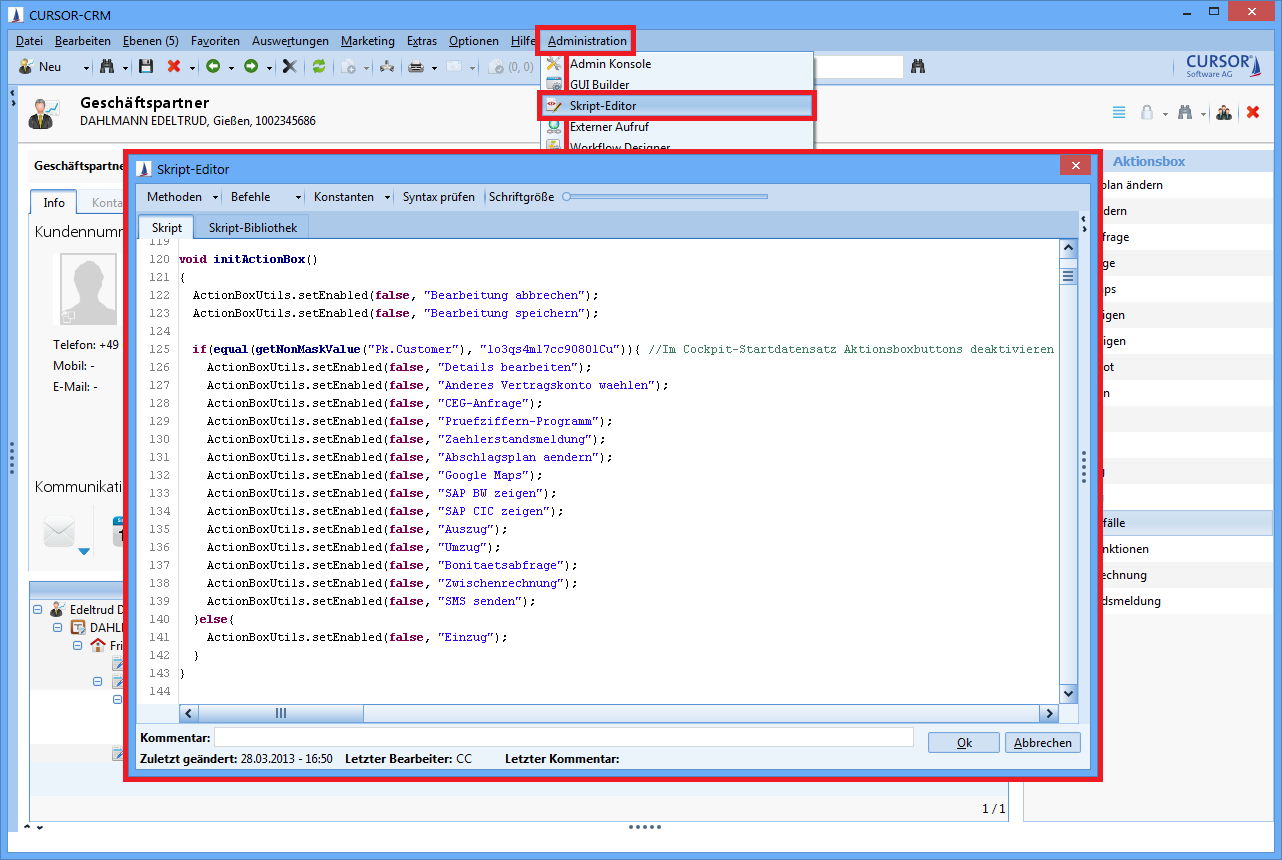Click the save floppy disk toolbar icon
1282x860 pixels.
[146, 67]
